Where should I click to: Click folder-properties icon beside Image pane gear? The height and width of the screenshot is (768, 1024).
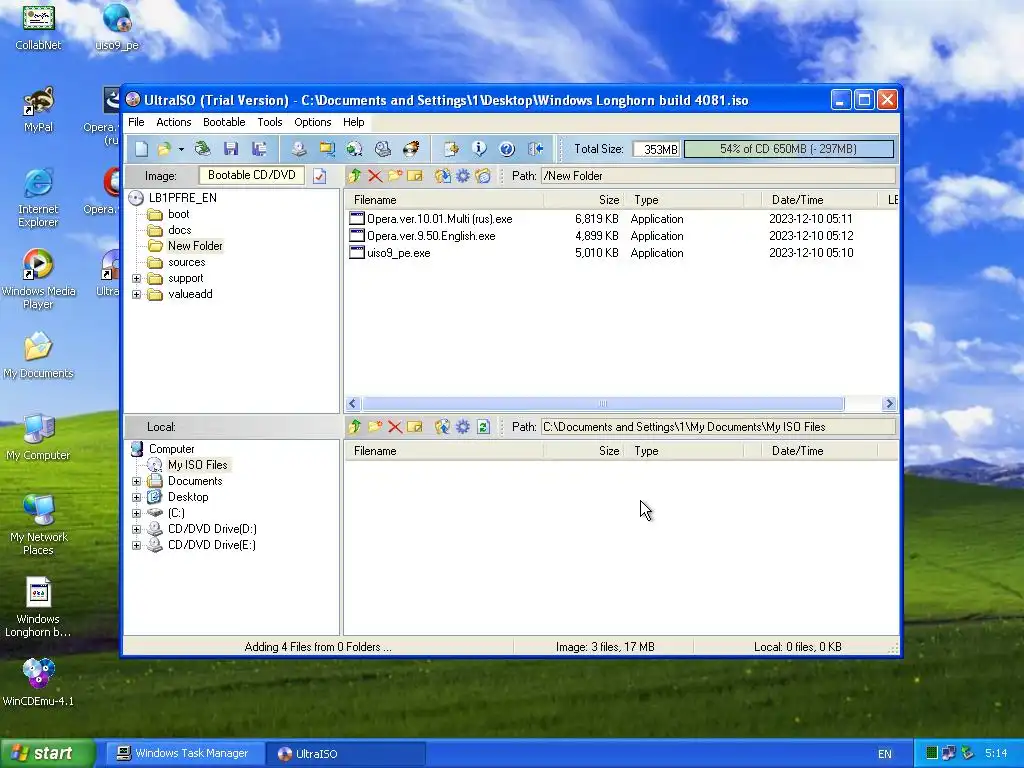[483, 176]
